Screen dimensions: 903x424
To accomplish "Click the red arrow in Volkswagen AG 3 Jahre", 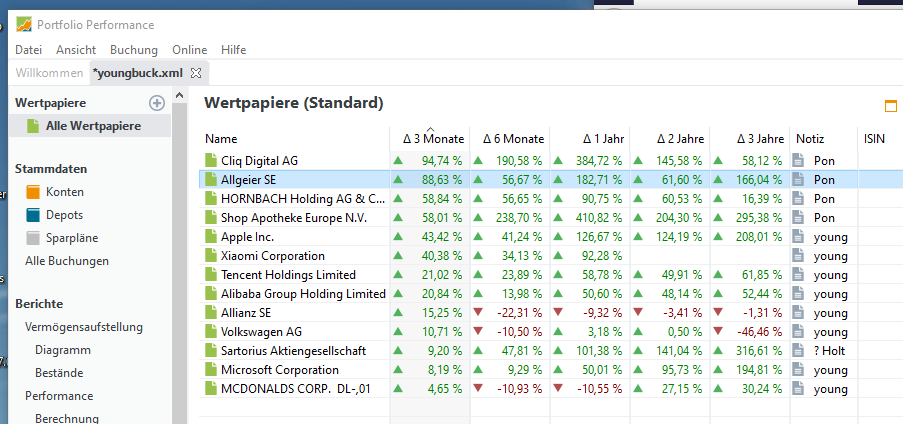I will pos(718,331).
